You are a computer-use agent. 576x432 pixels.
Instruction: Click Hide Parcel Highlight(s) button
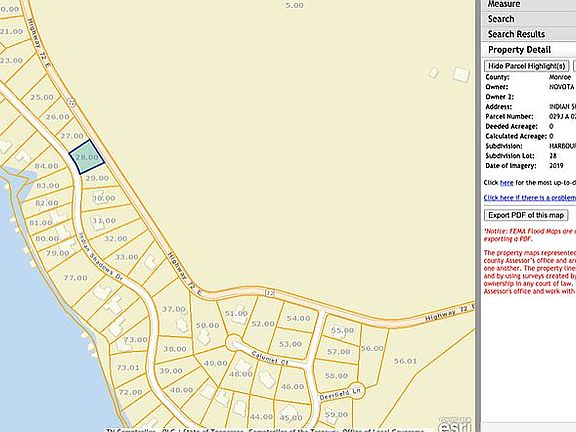coord(526,66)
